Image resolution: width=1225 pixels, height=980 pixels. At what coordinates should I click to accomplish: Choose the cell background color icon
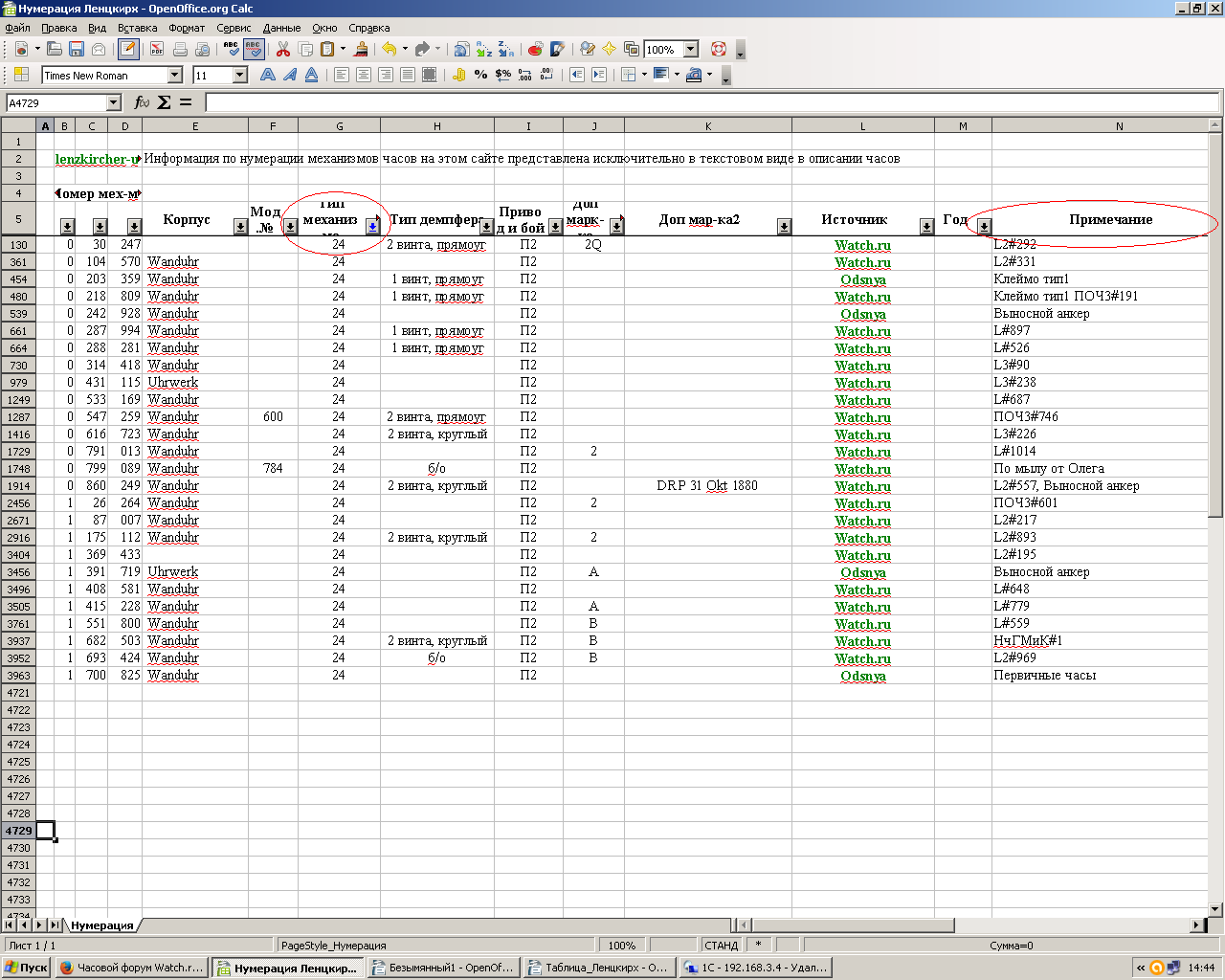[x=661, y=75]
